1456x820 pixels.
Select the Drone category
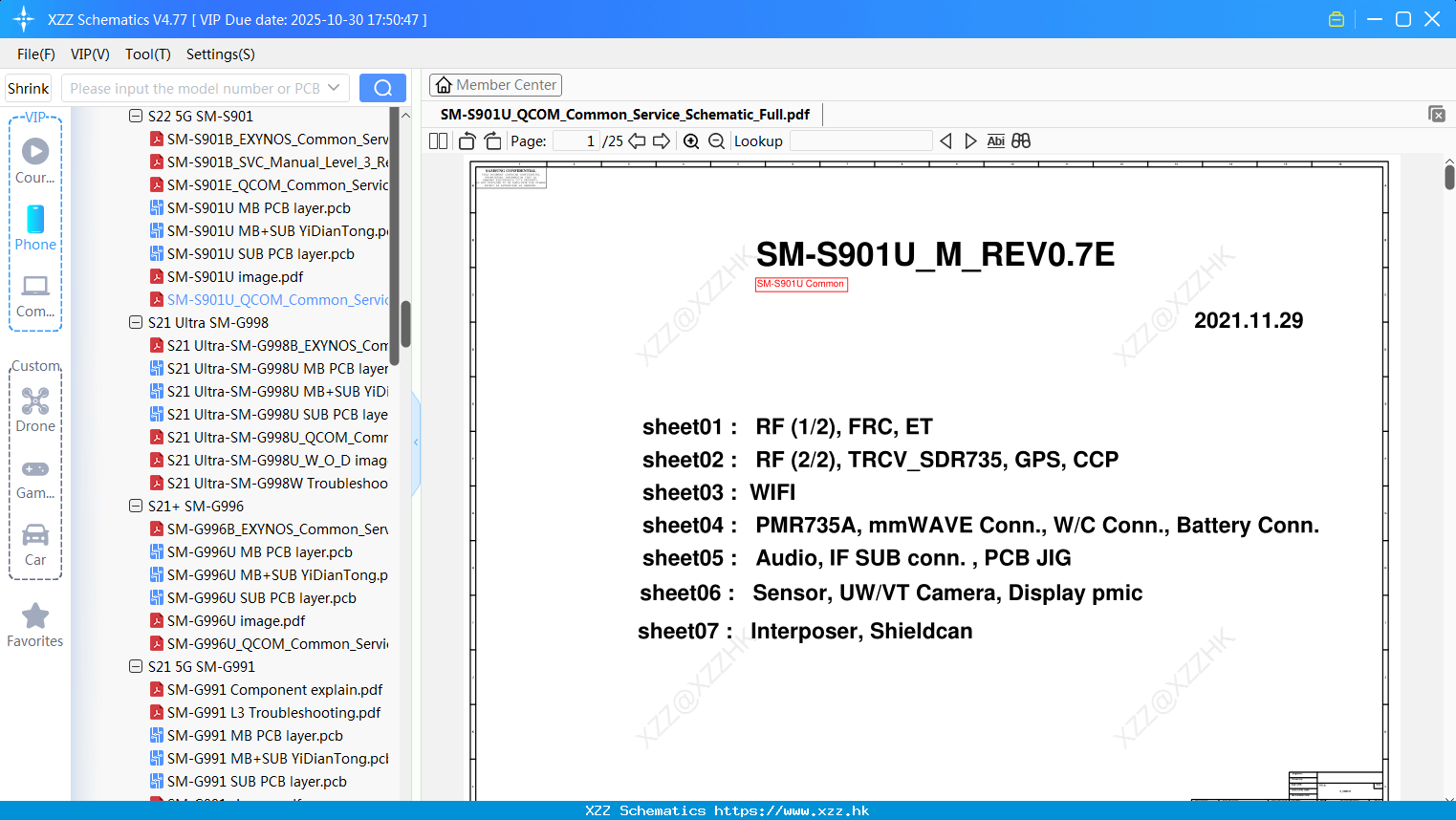point(35,410)
